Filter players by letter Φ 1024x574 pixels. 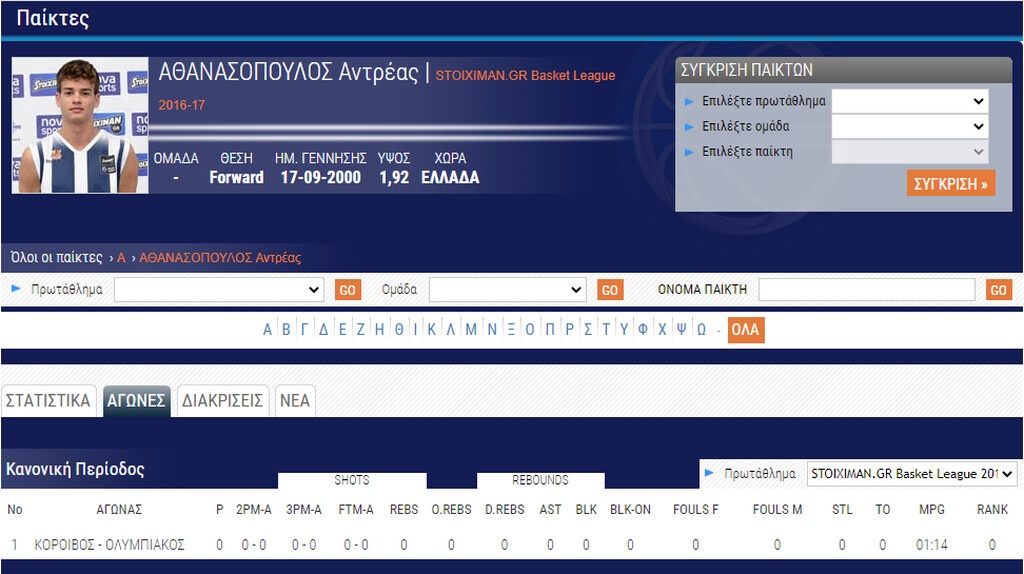[643, 330]
